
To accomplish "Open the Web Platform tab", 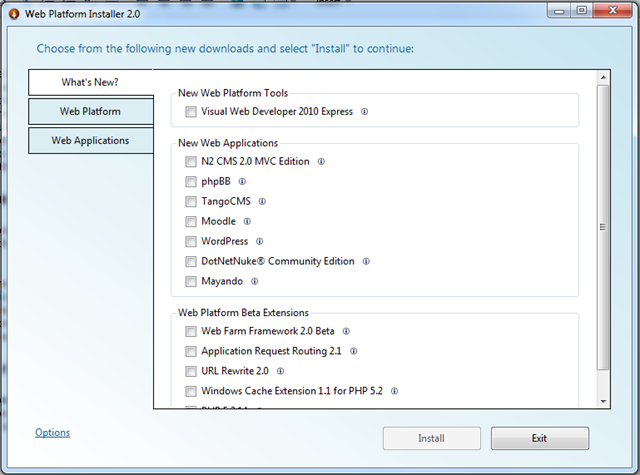I will click(x=91, y=111).
